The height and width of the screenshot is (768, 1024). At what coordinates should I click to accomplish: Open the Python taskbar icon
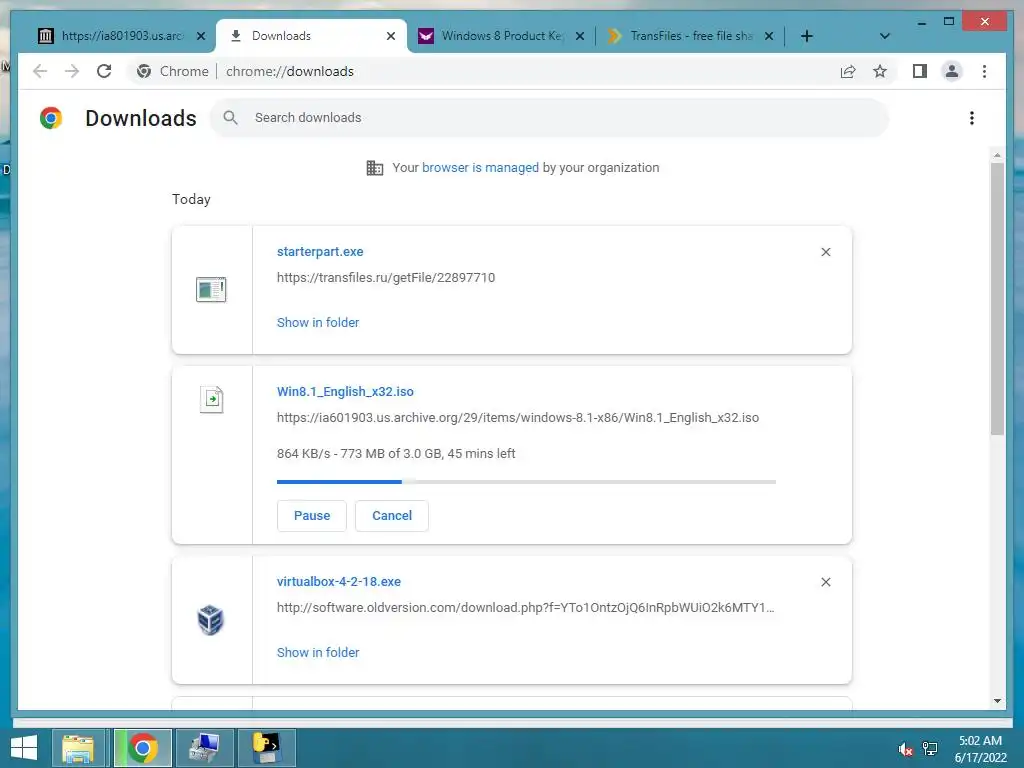(266, 748)
